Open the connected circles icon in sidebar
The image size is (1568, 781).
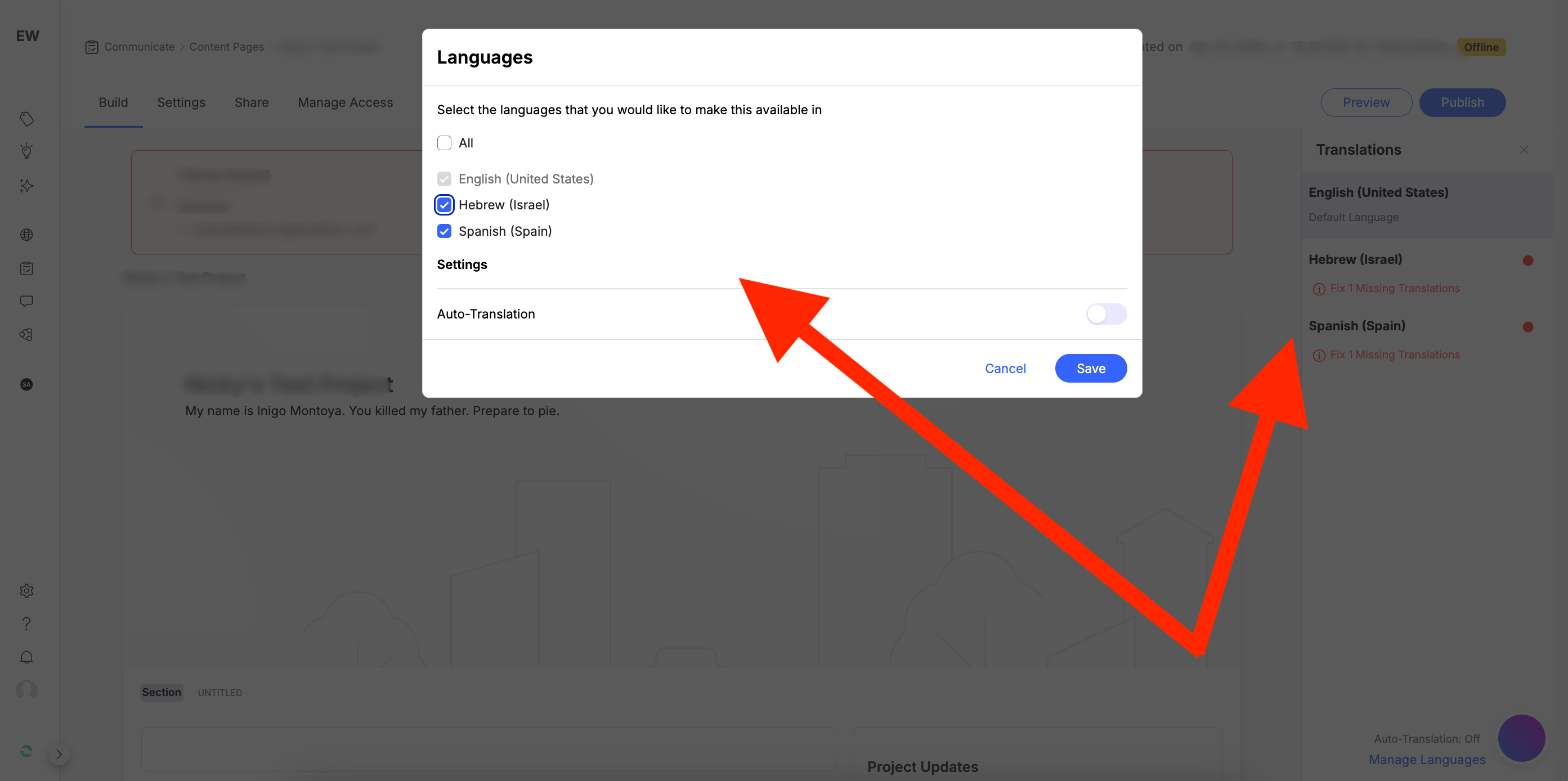click(x=27, y=335)
